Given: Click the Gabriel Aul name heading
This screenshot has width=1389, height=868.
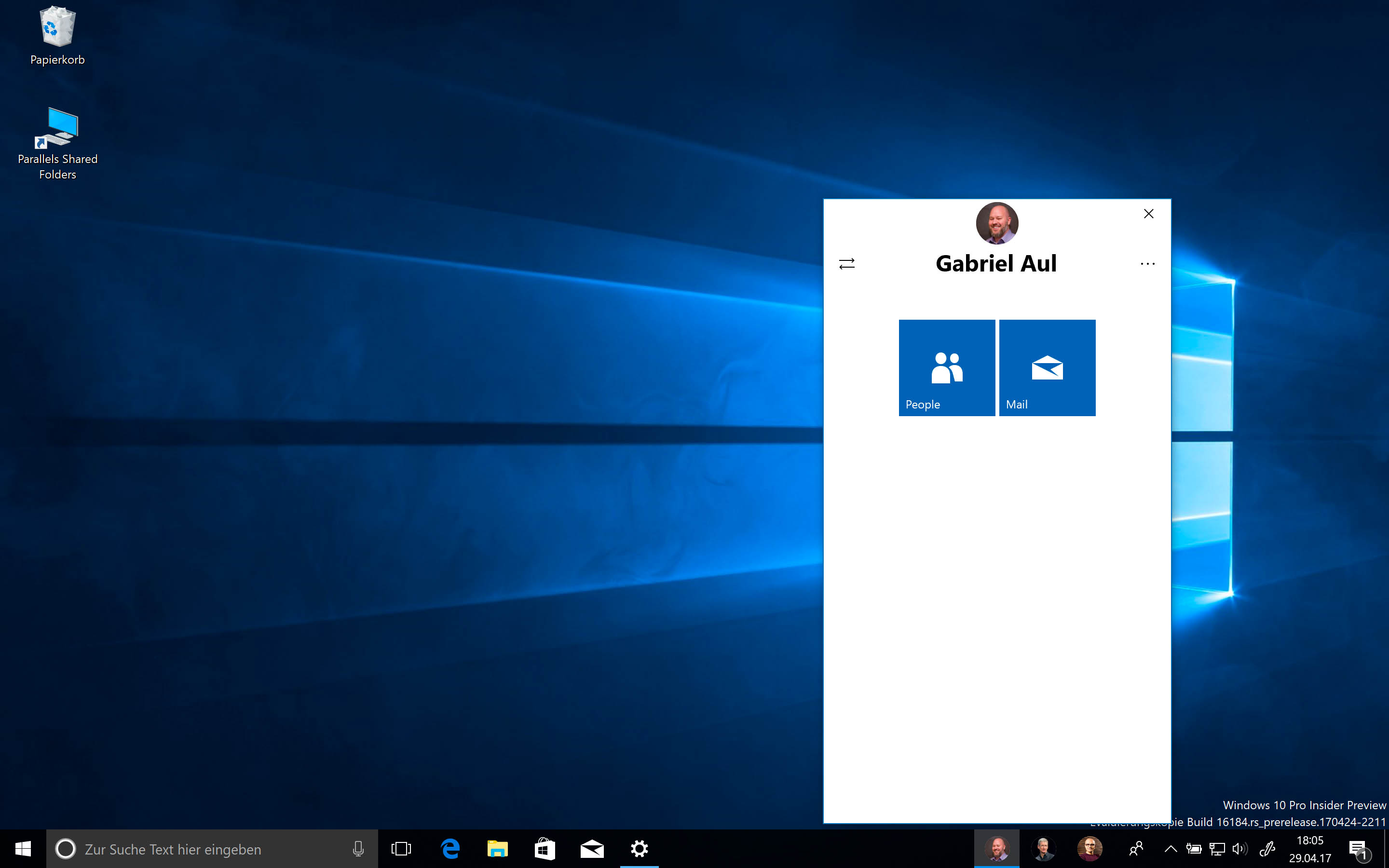Looking at the screenshot, I should coord(996,263).
